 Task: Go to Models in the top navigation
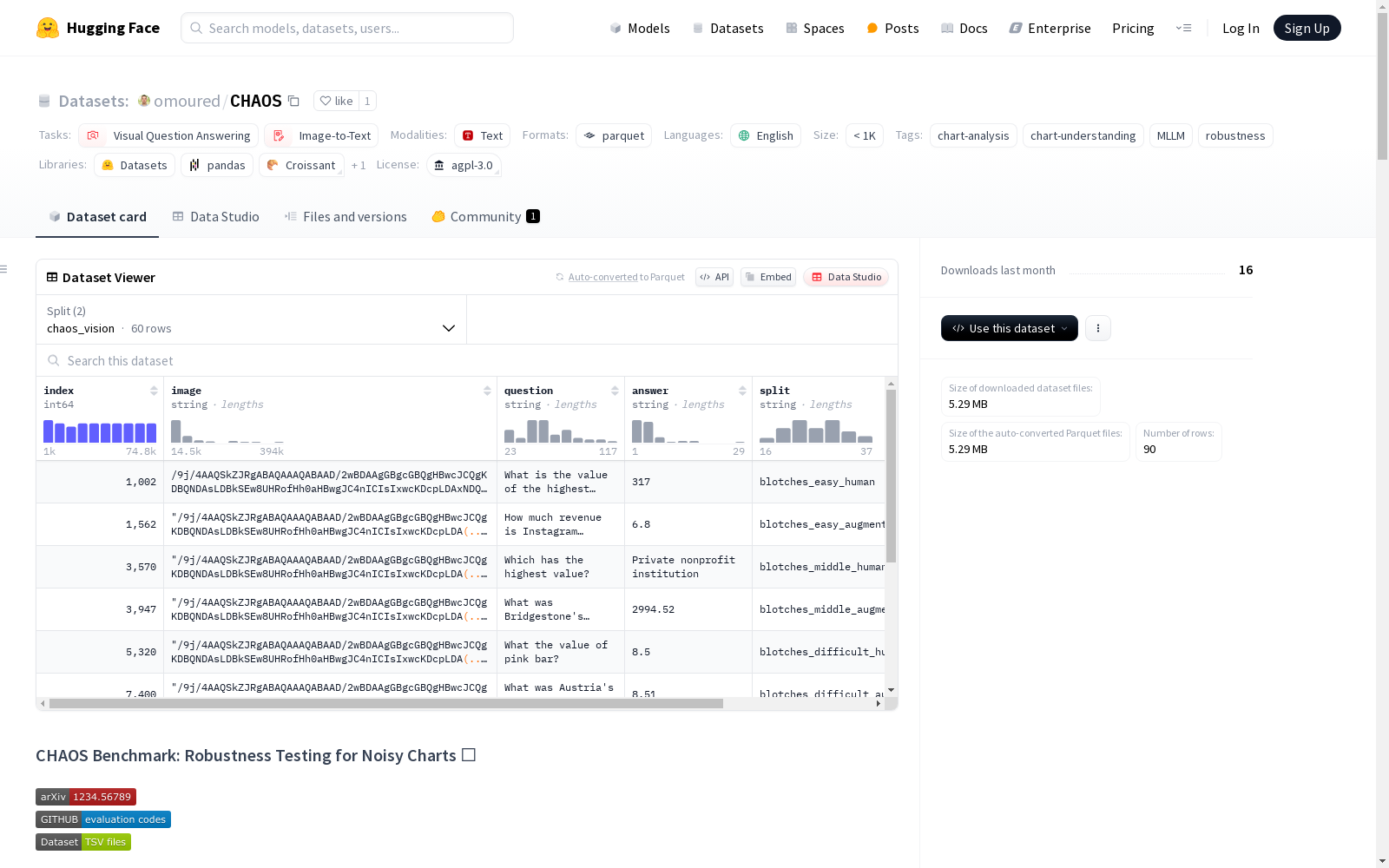[x=640, y=28]
